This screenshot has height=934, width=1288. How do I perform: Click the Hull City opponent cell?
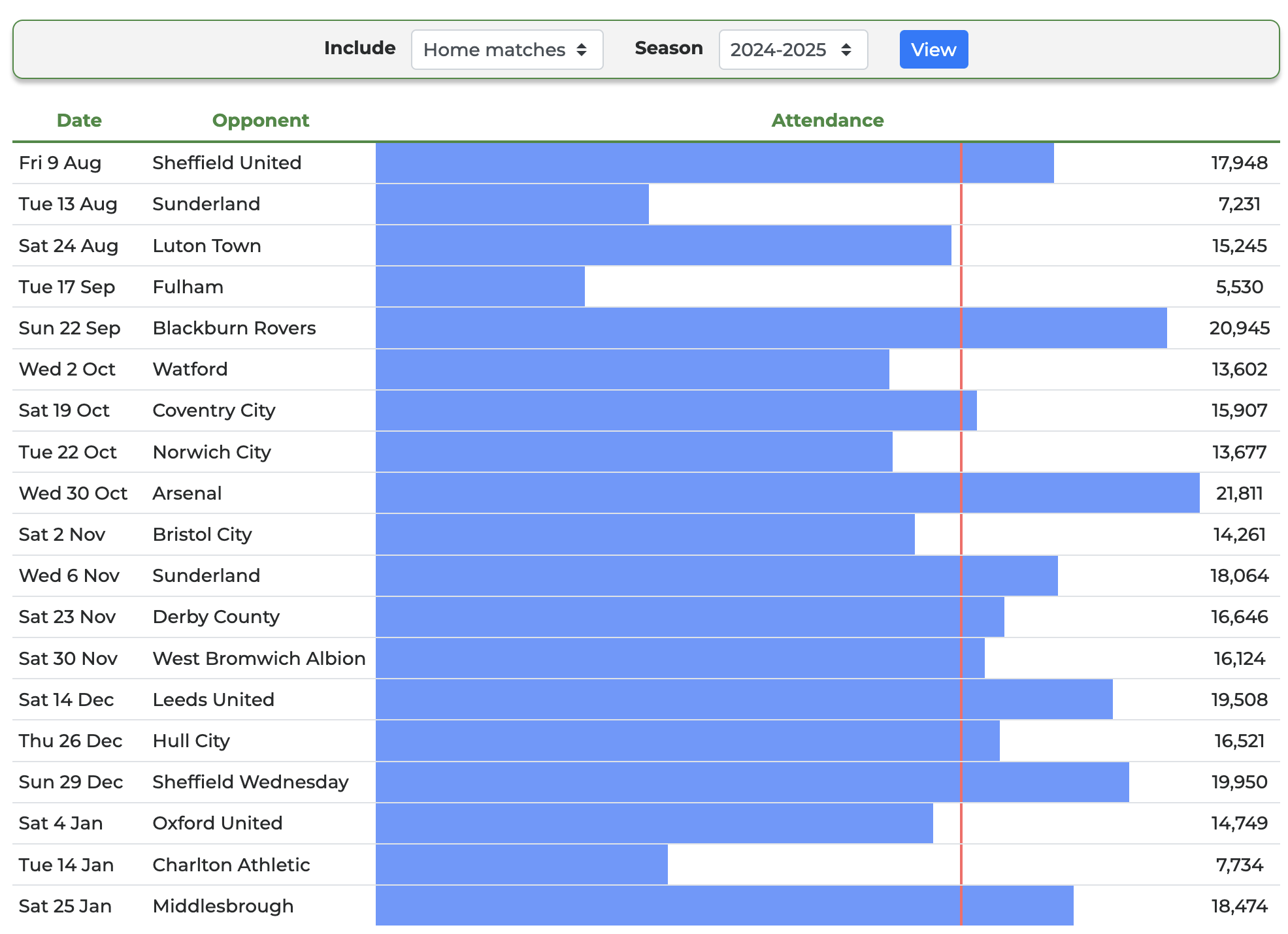tap(191, 741)
